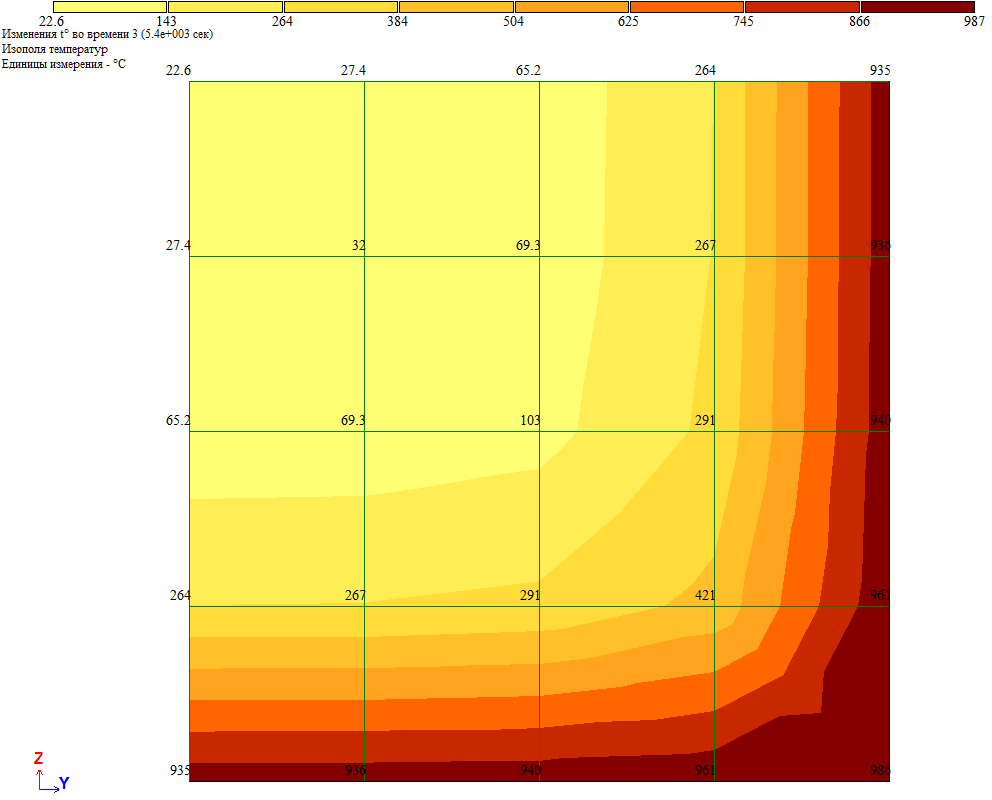Click the red Z axis label

tap(38, 759)
